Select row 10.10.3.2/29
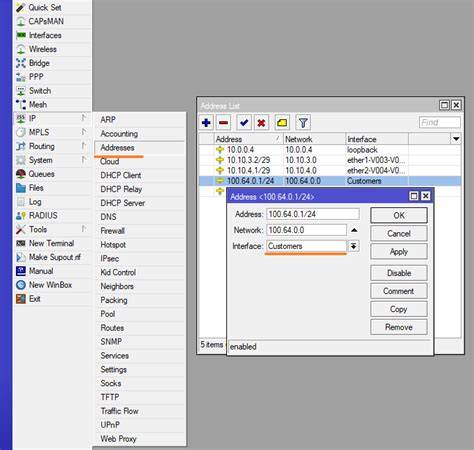The height and width of the screenshot is (450, 474). (330, 160)
